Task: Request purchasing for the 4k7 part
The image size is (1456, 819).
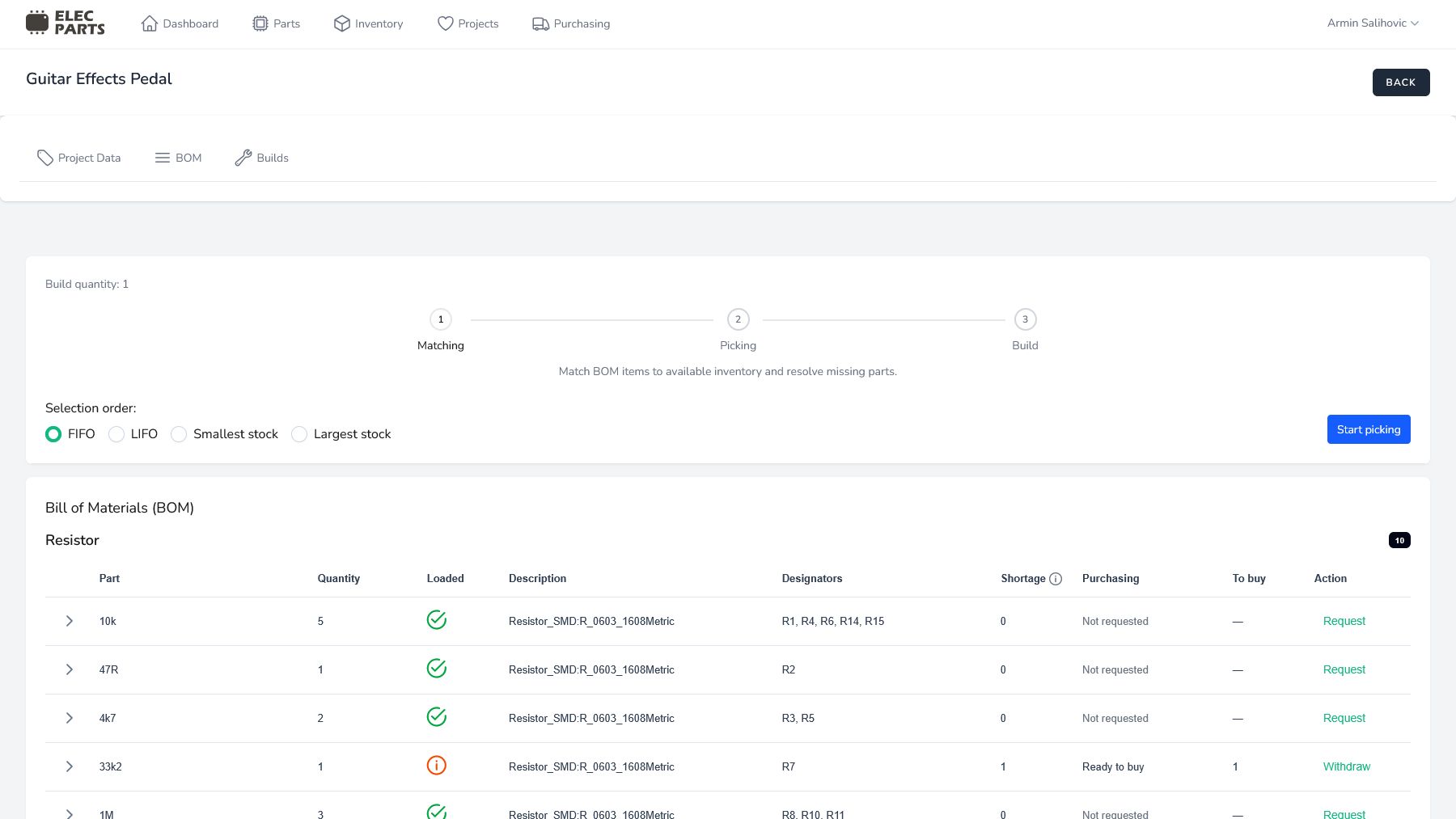Action: (x=1344, y=718)
